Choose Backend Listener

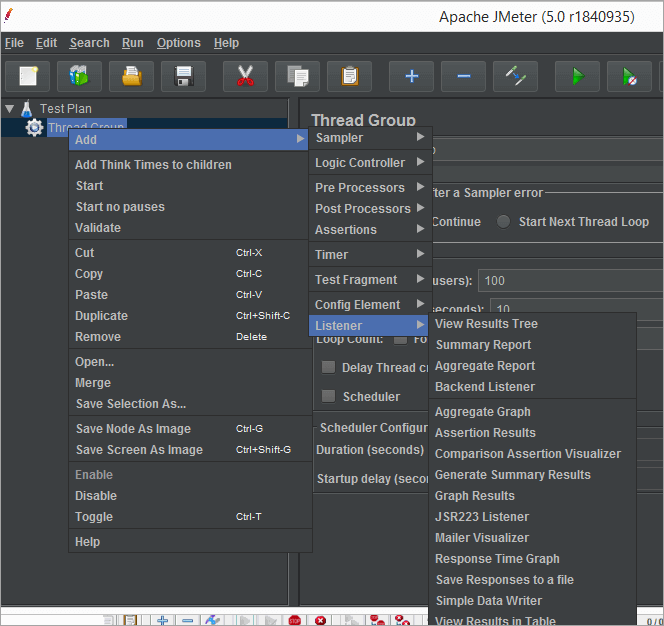point(533,387)
